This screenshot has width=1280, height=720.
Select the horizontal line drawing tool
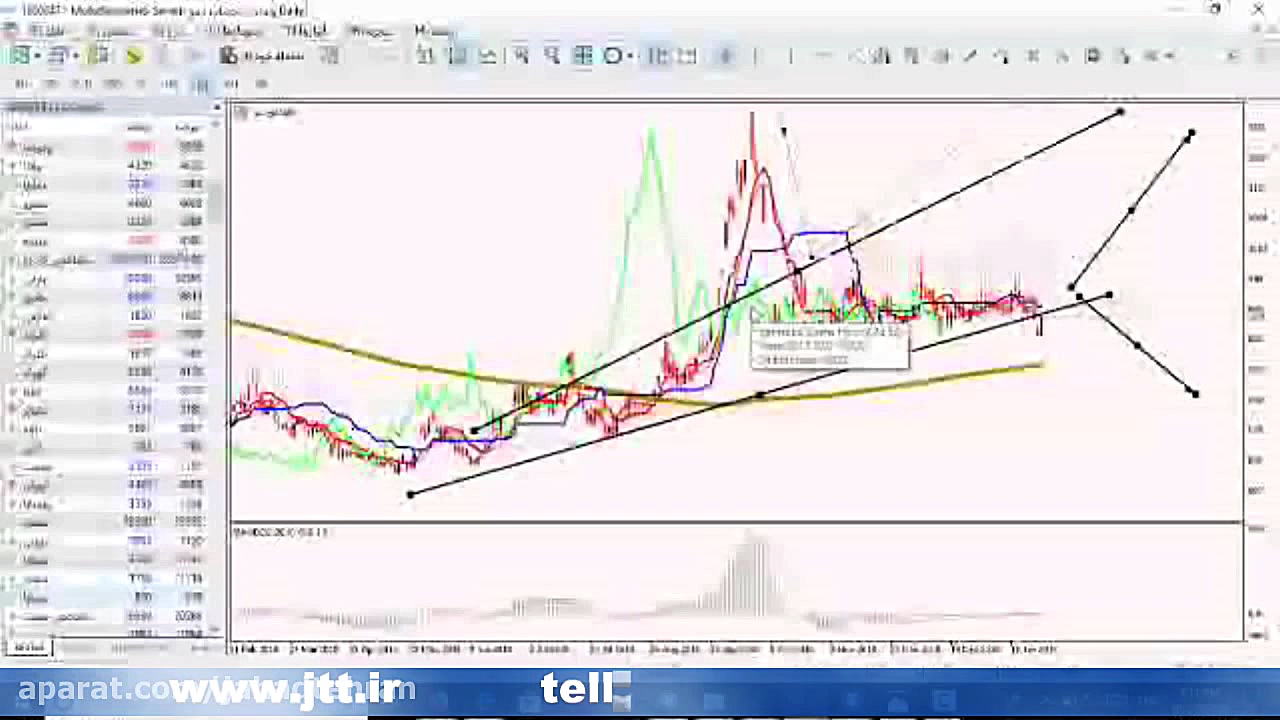tap(822, 56)
